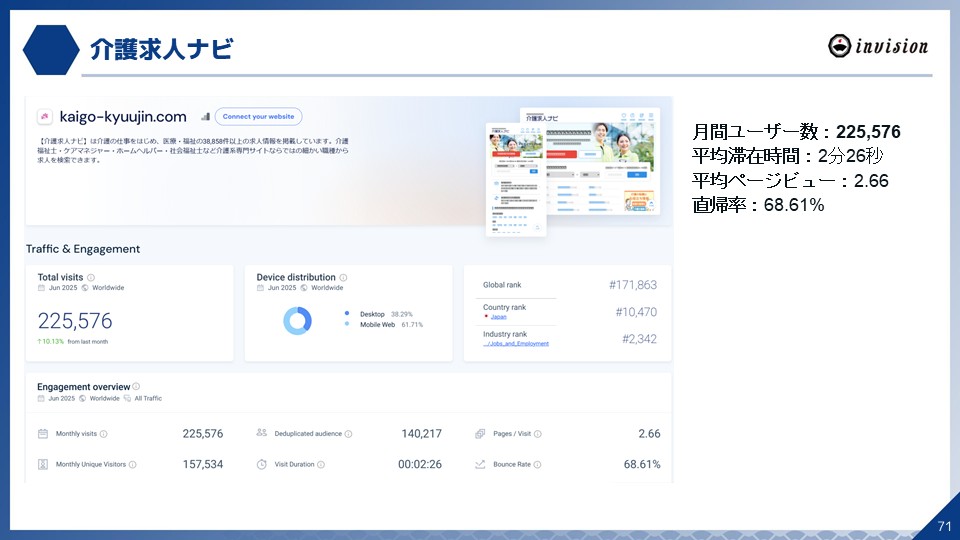Click the Total visits value 225,576
Image resolution: width=960 pixels, height=540 pixels.
[x=75, y=321]
